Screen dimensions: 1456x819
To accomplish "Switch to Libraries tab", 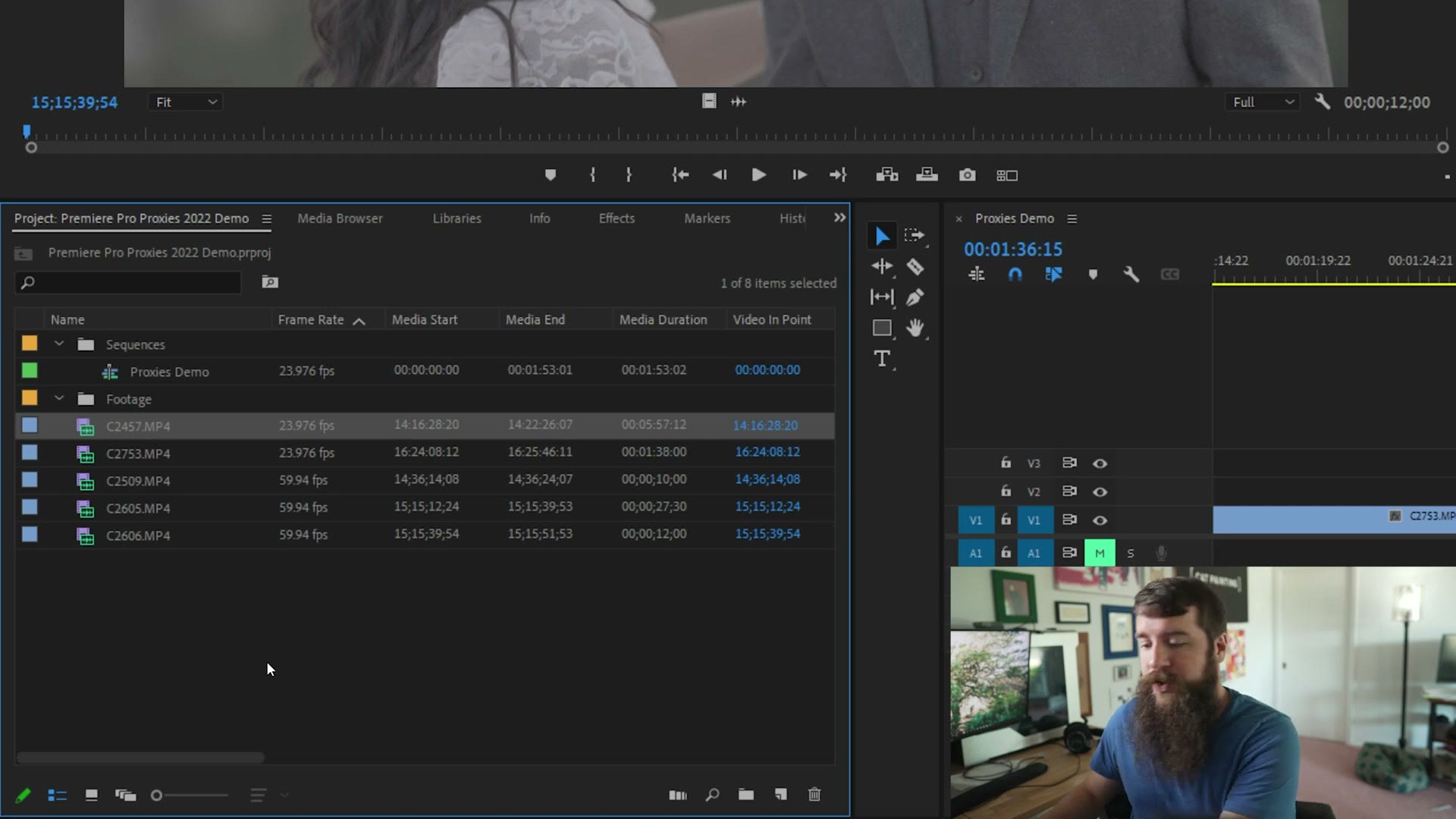I will pos(457,218).
